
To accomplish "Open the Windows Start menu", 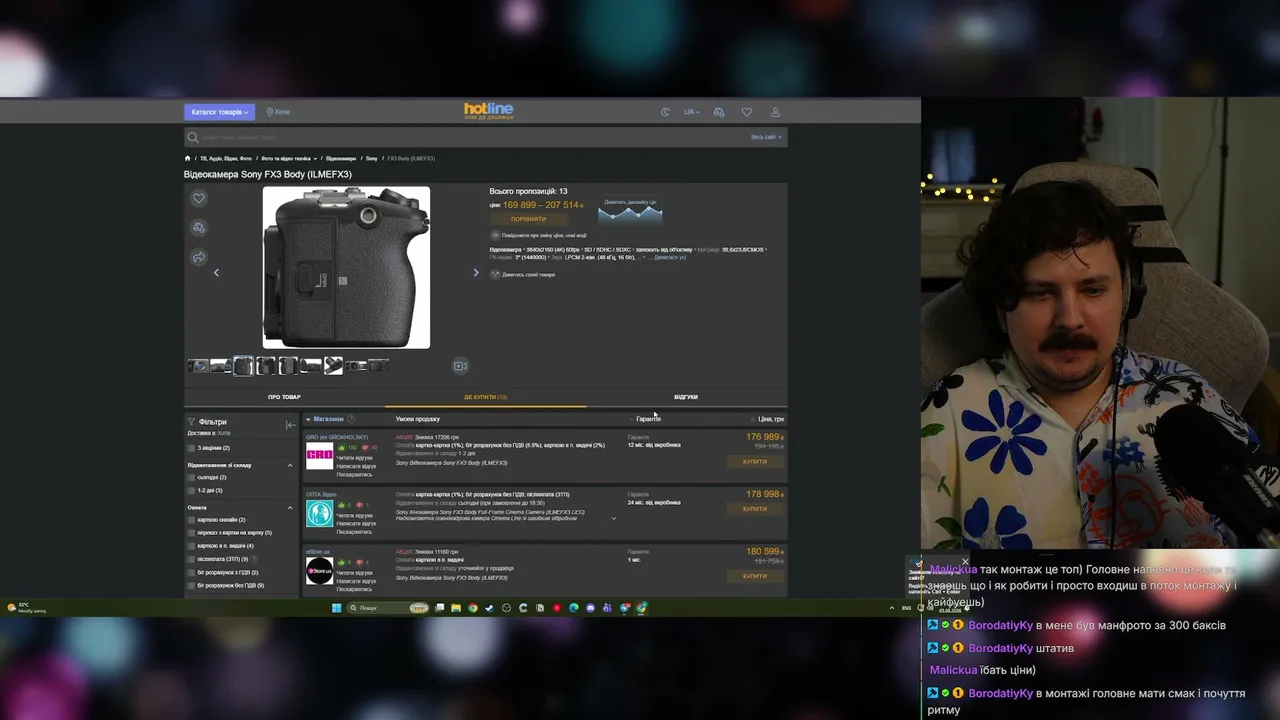I will point(336,608).
